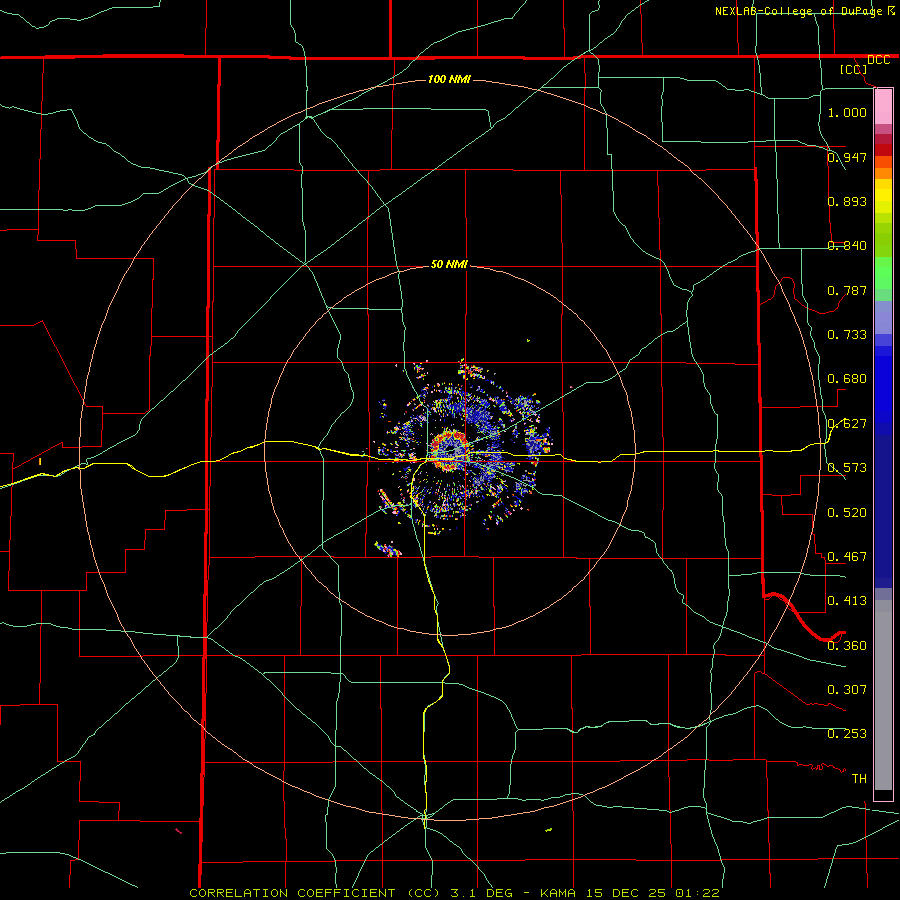This screenshot has width=900, height=900.
Task: Click the [CC] legend label
Action: 853,69
